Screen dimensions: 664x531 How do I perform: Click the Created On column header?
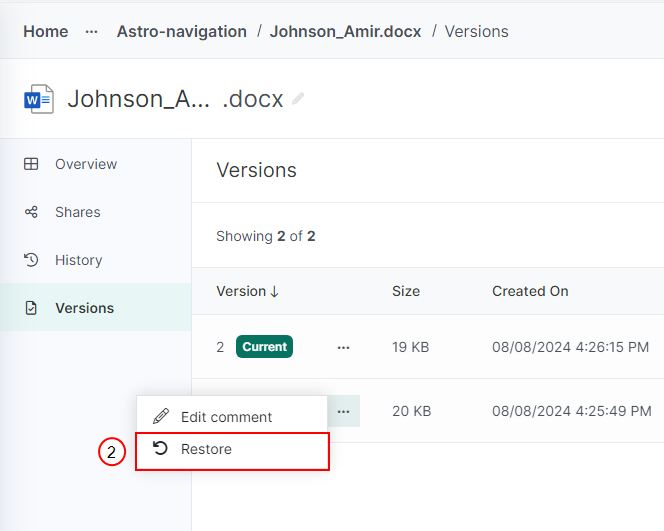click(x=530, y=291)
